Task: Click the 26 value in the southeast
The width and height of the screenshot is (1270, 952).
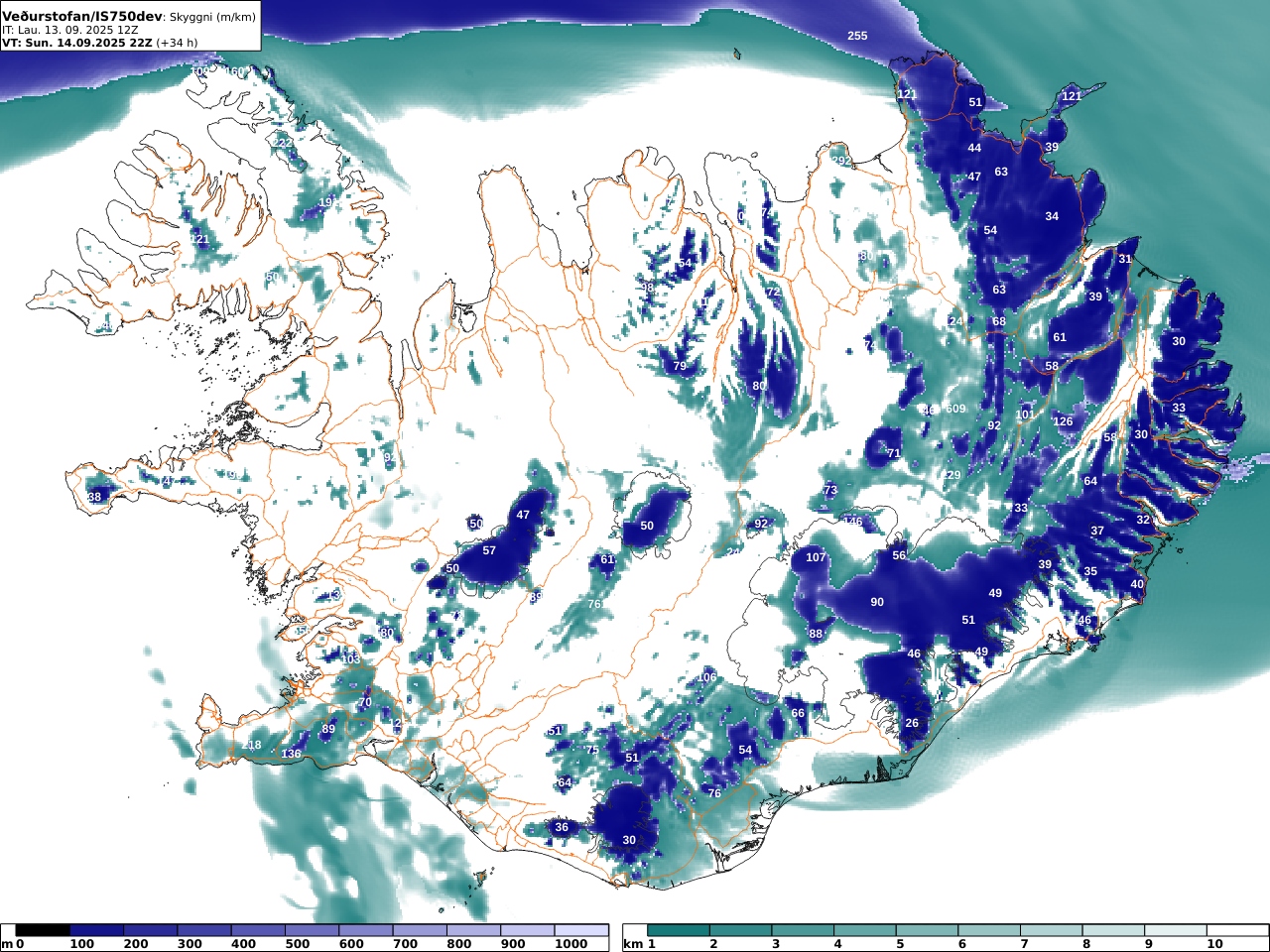Action: [912, 723]
